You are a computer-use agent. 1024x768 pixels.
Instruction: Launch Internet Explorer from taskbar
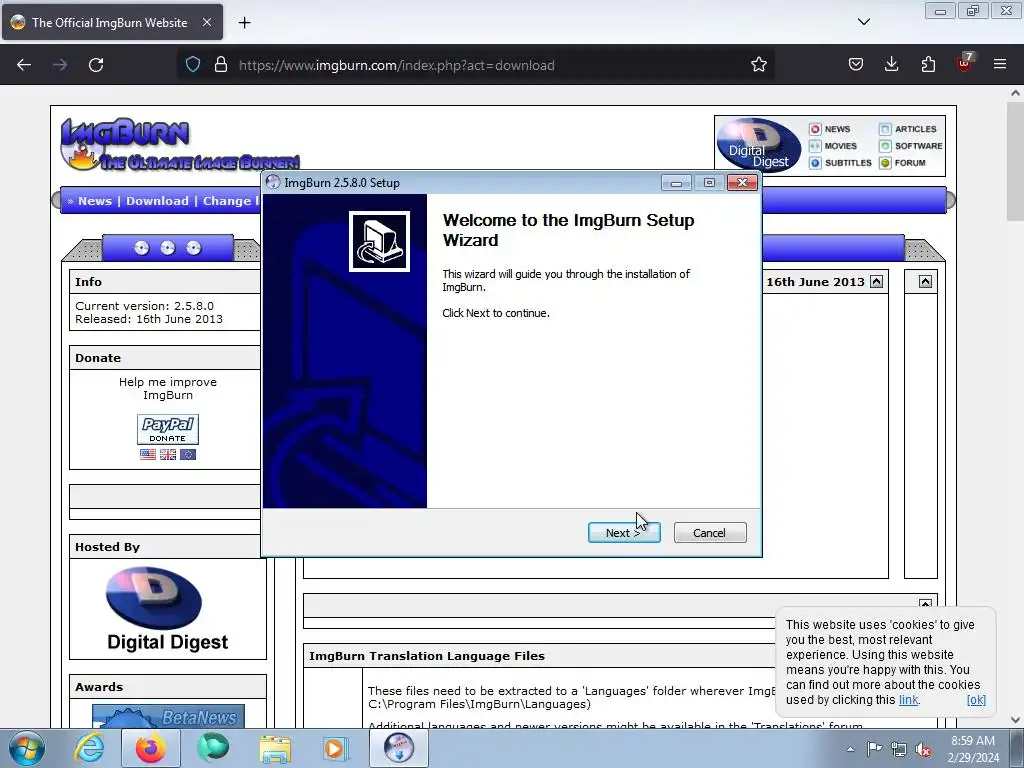89,748
